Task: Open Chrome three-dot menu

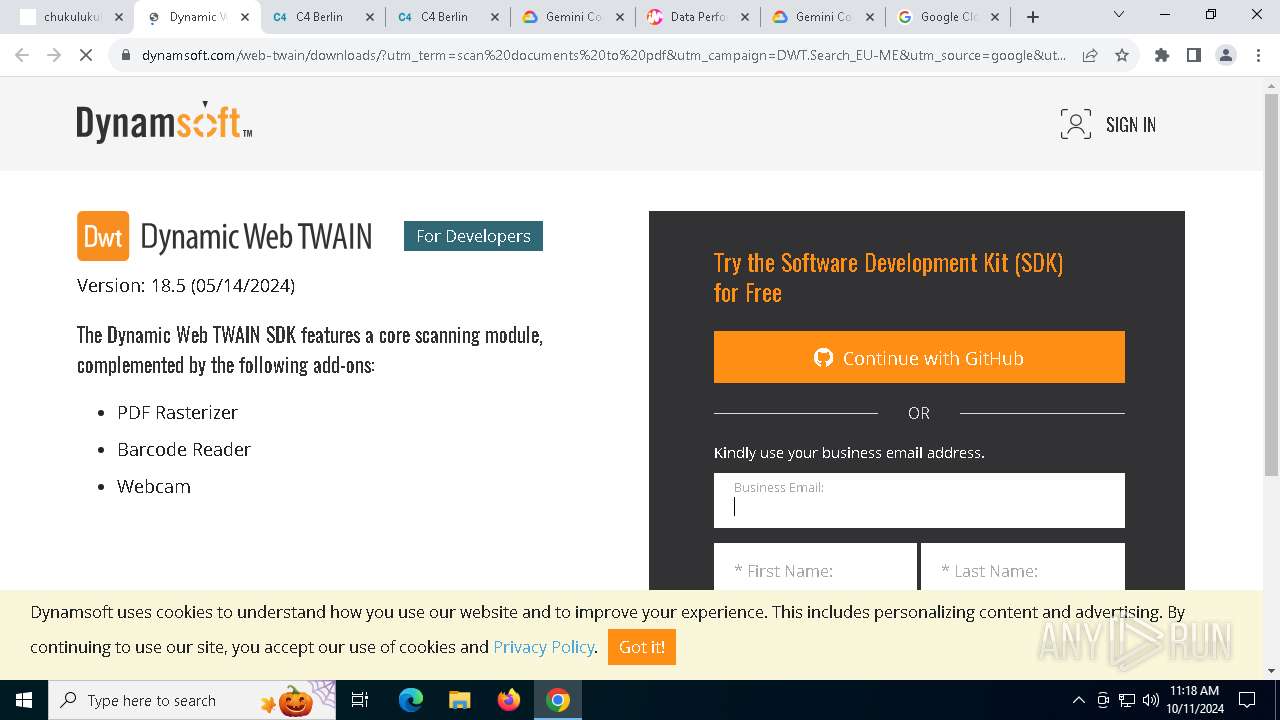Action: click(x=1257, y=55)
